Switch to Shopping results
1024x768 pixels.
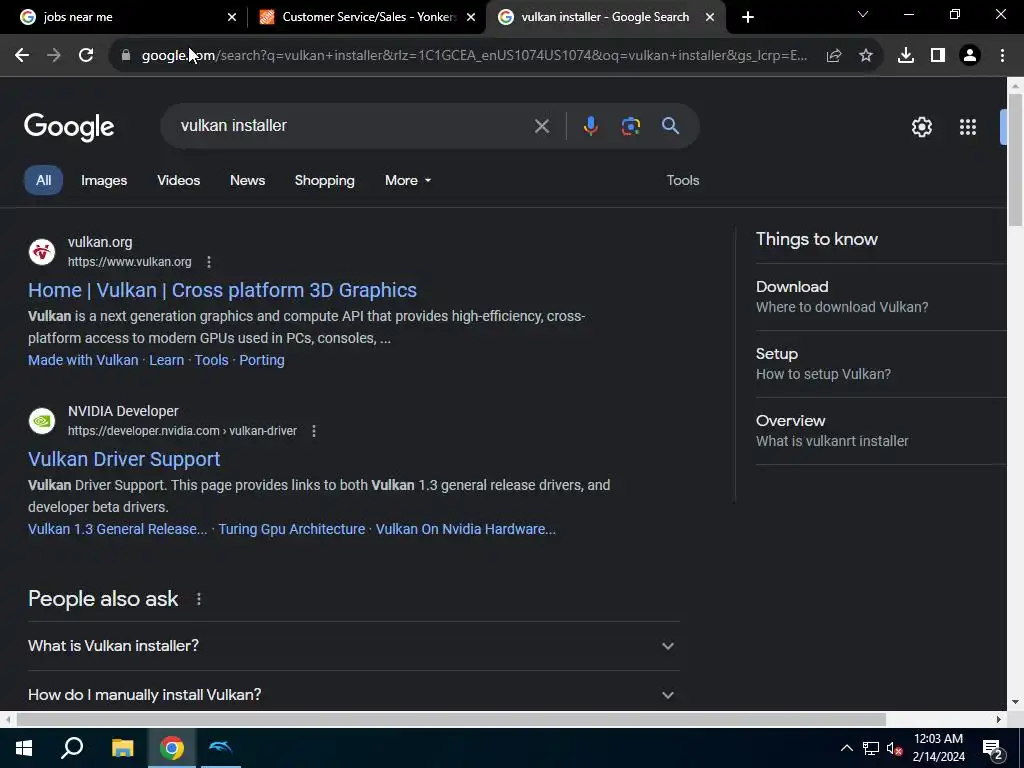[x=324, y=180]
